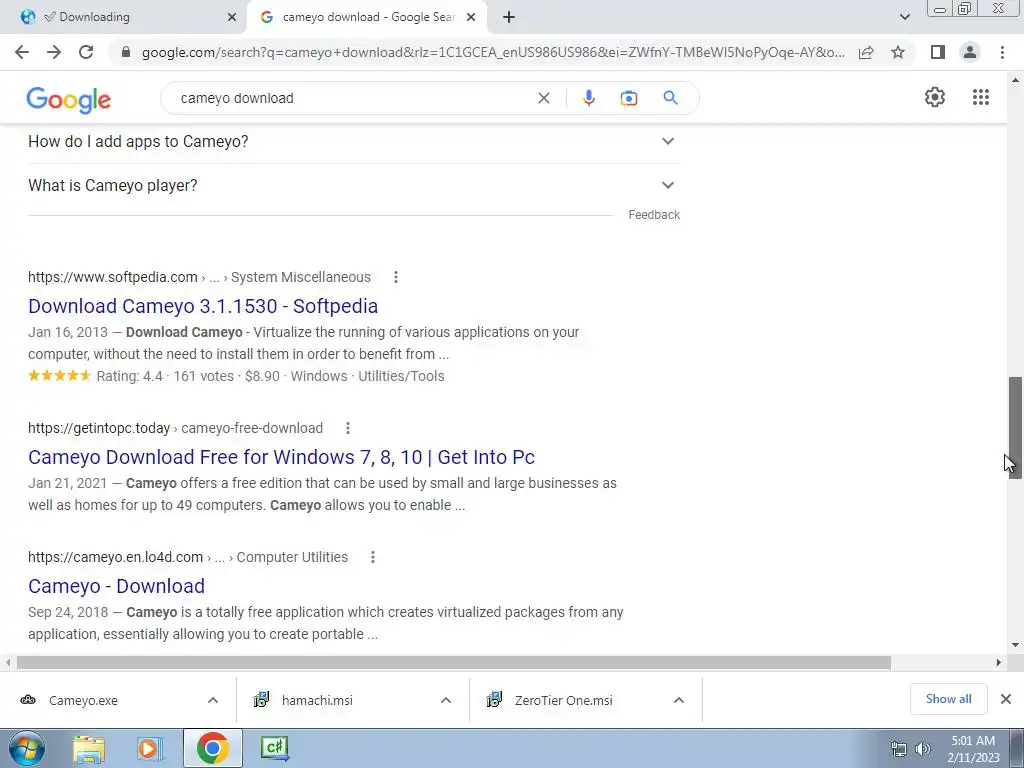
Task: Open tab search dropdown arrow
Action: click(904, 17)
